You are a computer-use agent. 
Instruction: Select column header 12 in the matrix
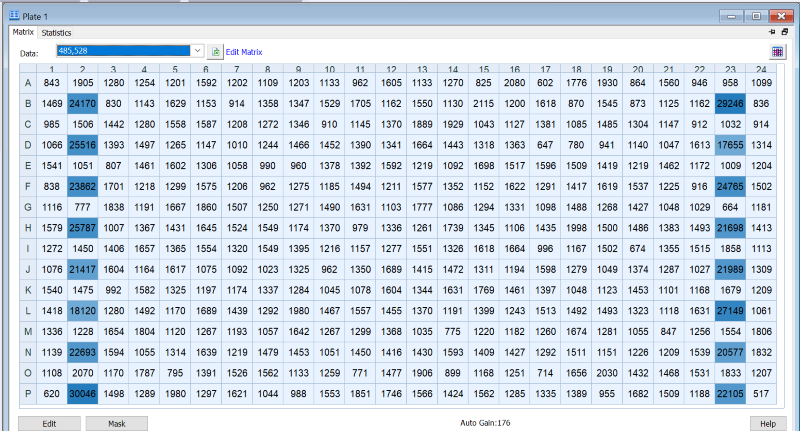391,69
